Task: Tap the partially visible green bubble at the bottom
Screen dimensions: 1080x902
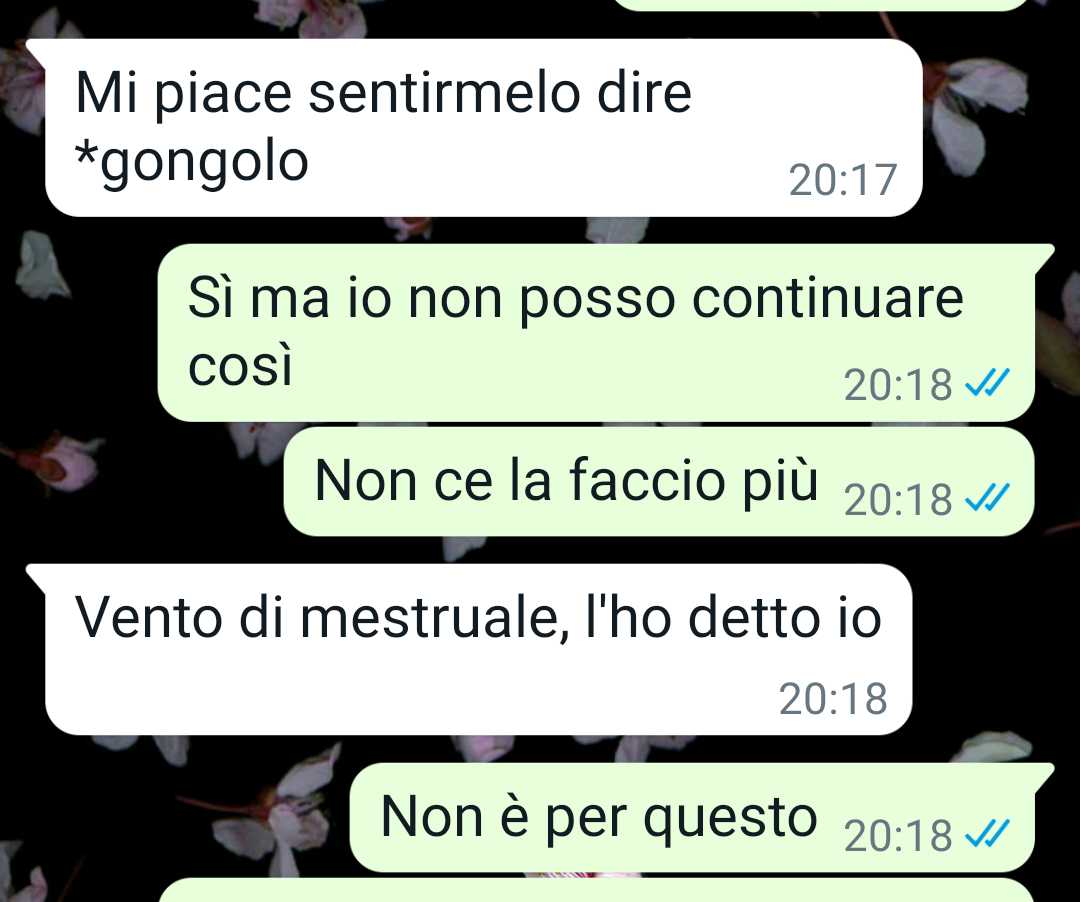Action: pyautogui.click(x=596, y=890)
